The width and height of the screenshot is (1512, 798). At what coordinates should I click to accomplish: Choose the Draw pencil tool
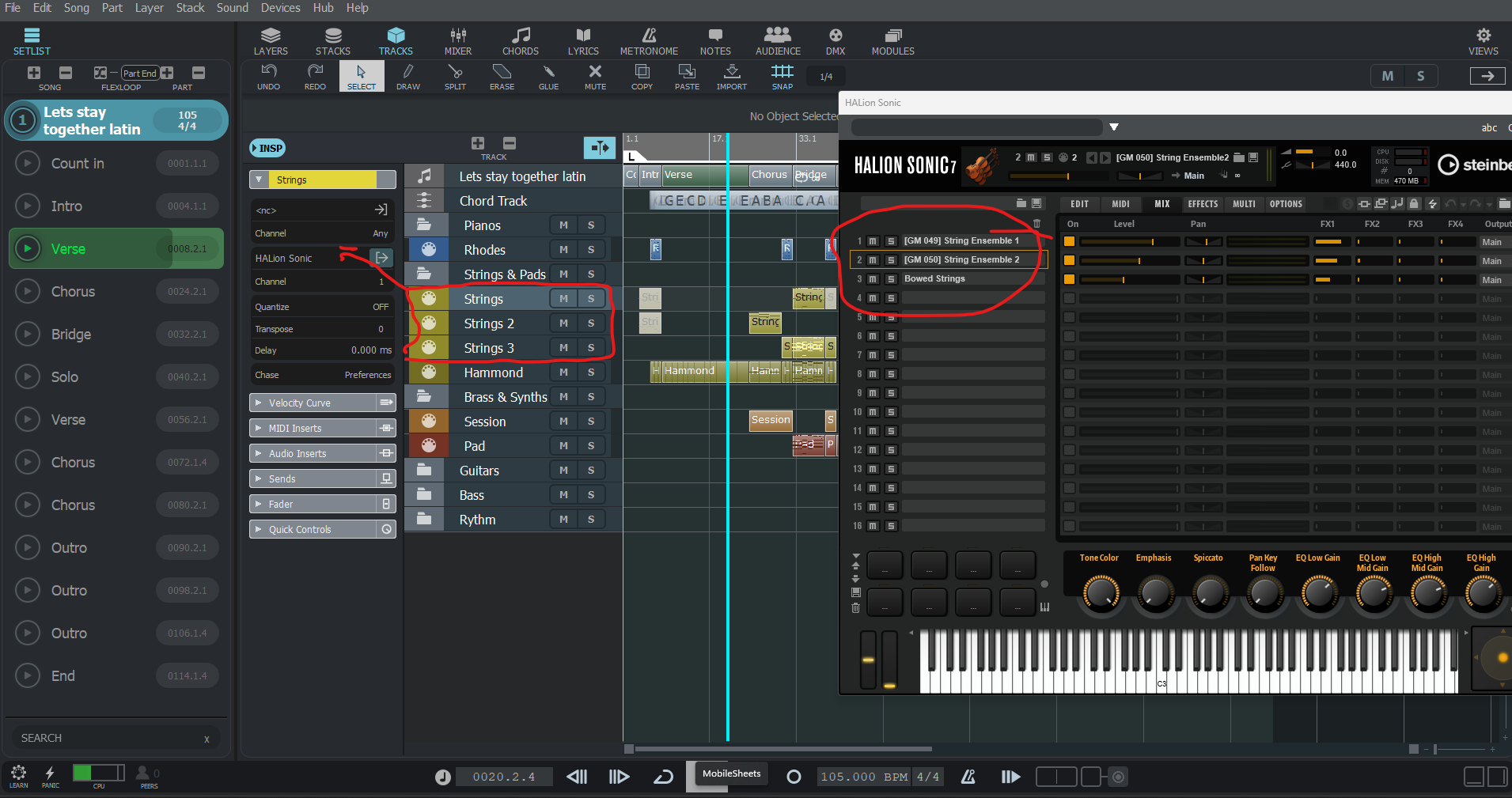pos(408,77)
